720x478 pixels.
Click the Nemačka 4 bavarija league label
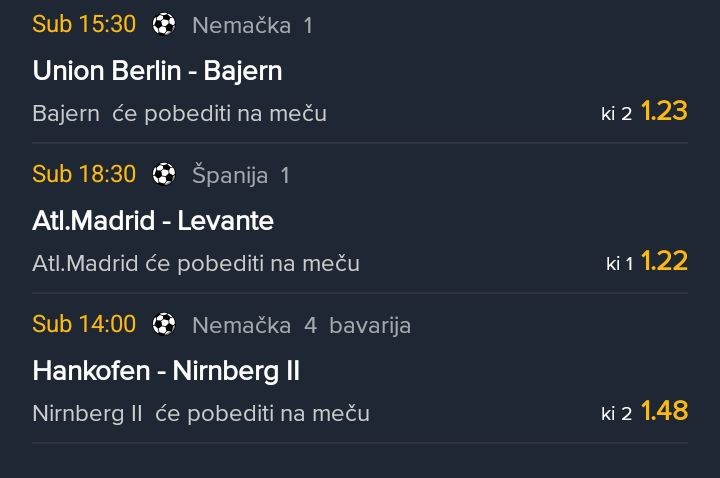click(x=301, y=325)
